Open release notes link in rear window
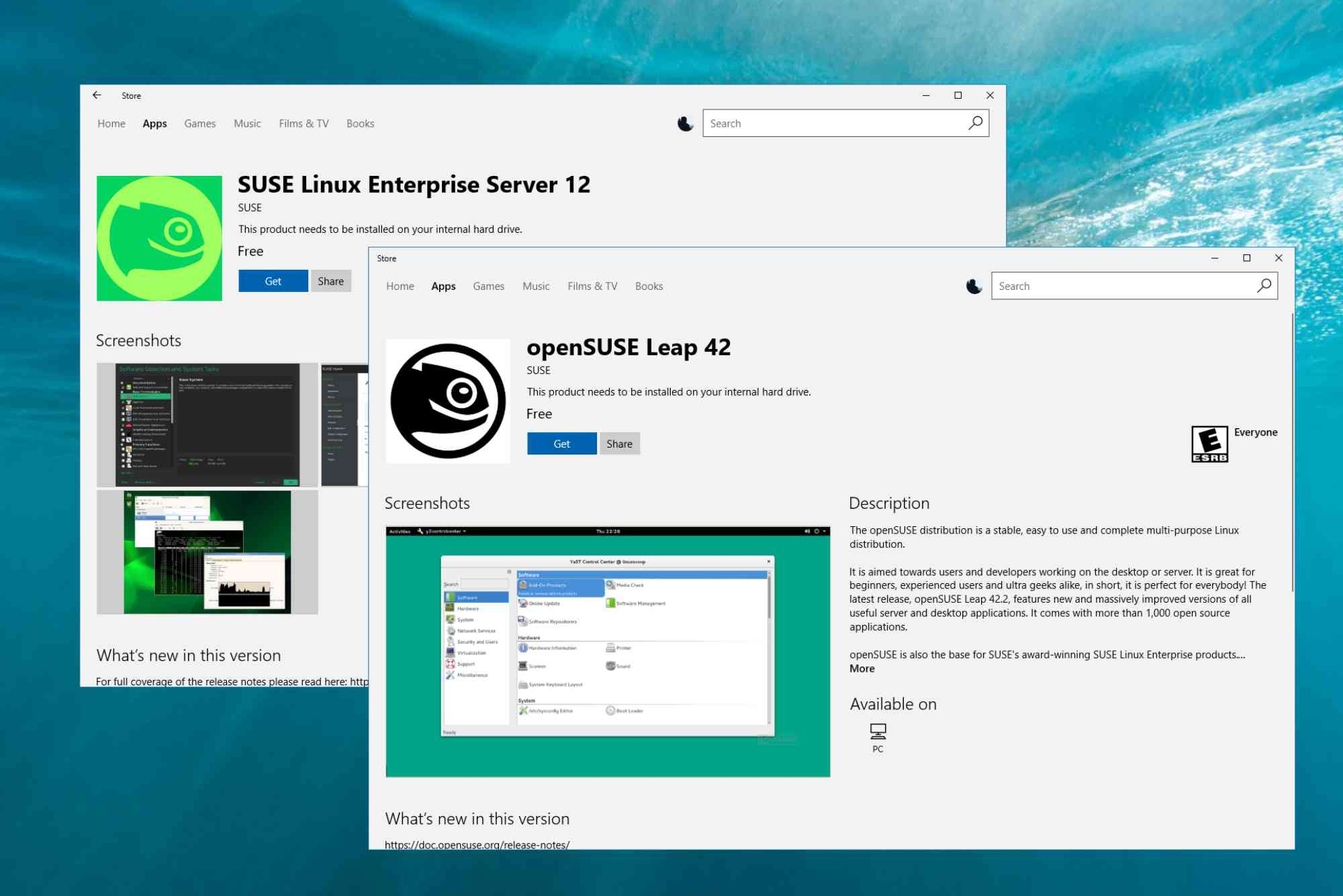This screenshot has width=1343, height=896. tap(359, 681)
